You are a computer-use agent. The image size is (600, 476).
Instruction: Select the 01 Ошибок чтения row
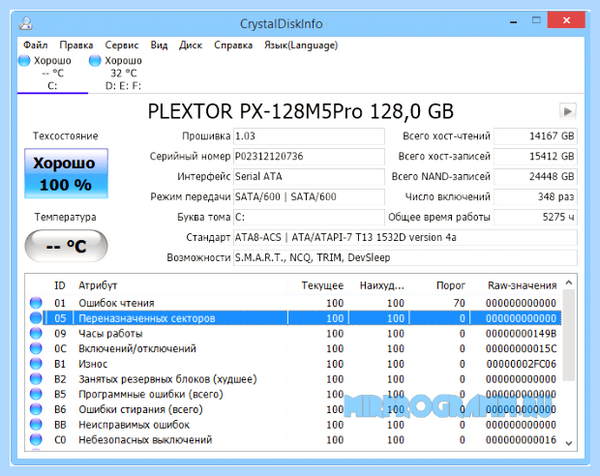coord(295,303)
